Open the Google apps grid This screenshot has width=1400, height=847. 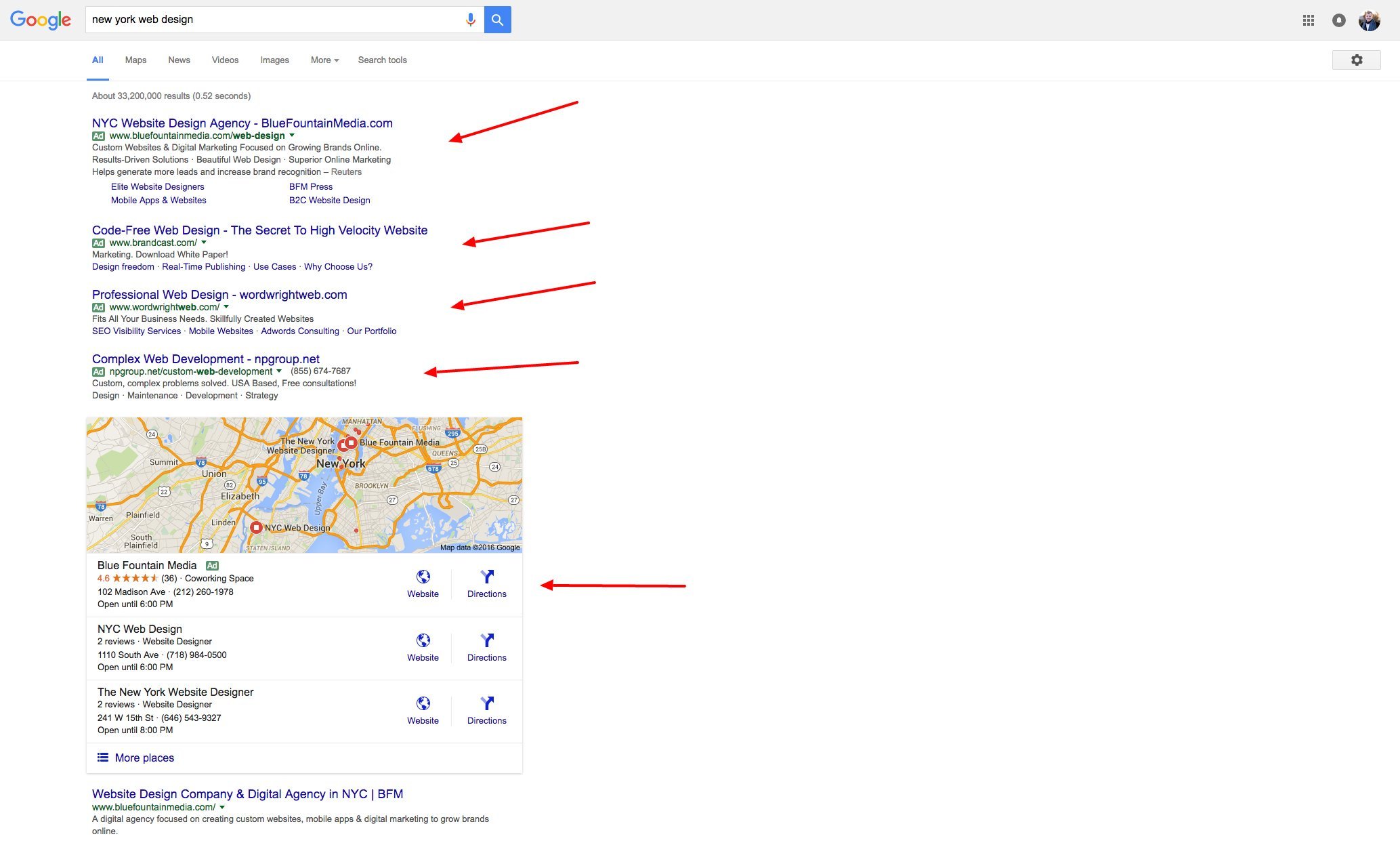click(x=1309, y=20)
